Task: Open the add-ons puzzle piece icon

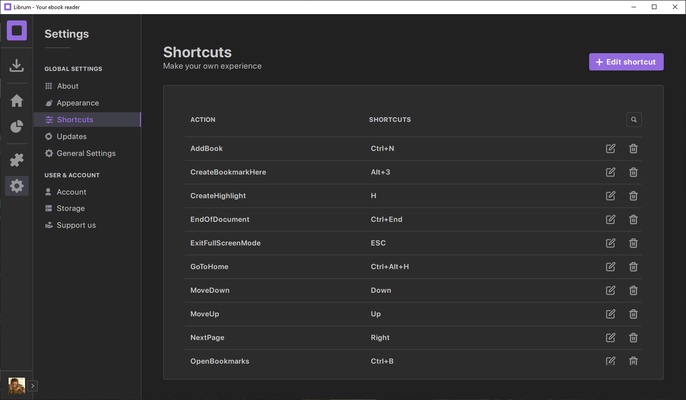Action: coord(17,160)
